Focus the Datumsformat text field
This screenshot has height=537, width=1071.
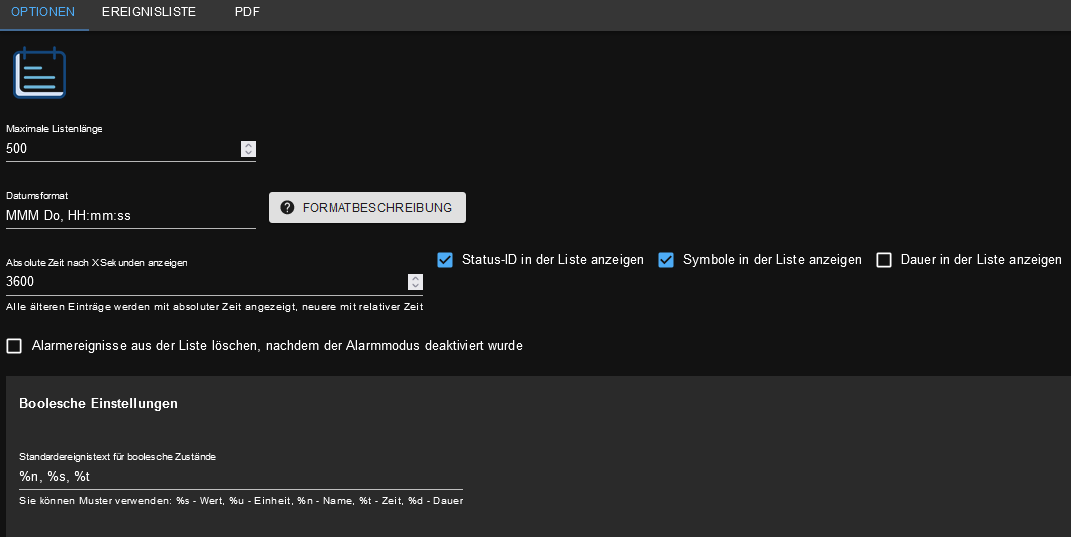(x=130, y=215)
